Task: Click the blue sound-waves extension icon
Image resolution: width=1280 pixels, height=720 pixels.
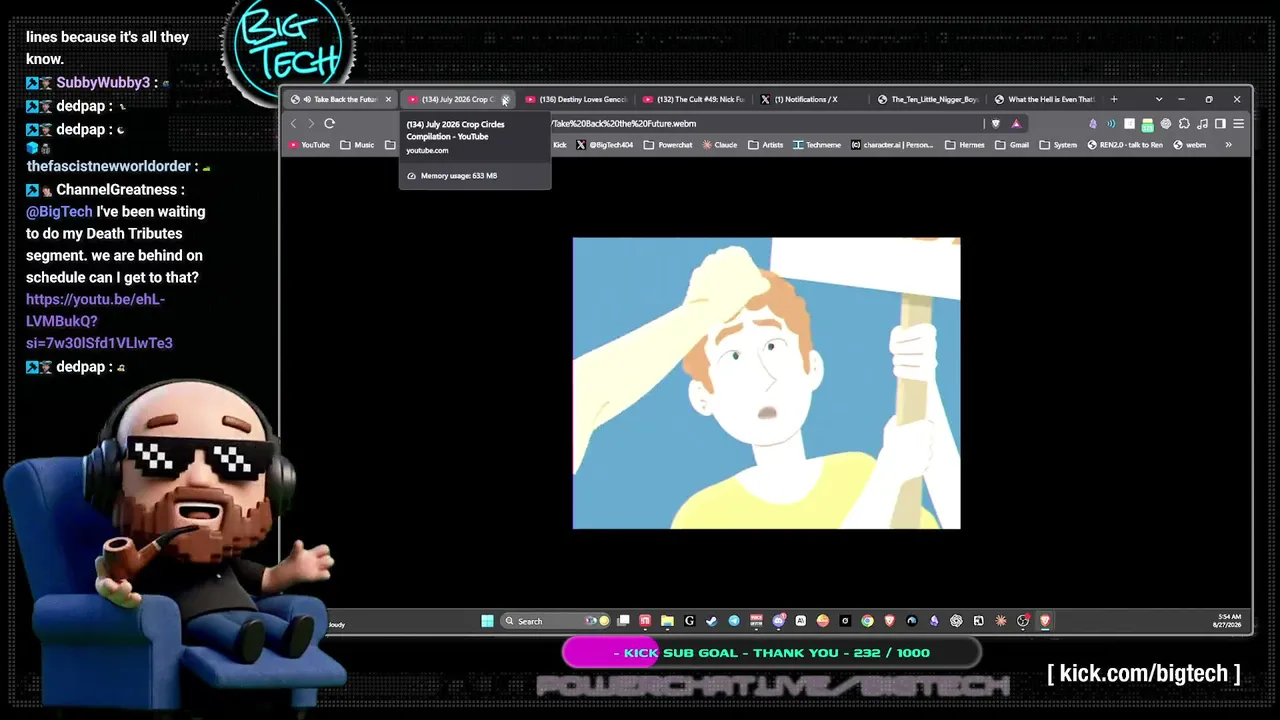Action: (x=1111, y=124)
